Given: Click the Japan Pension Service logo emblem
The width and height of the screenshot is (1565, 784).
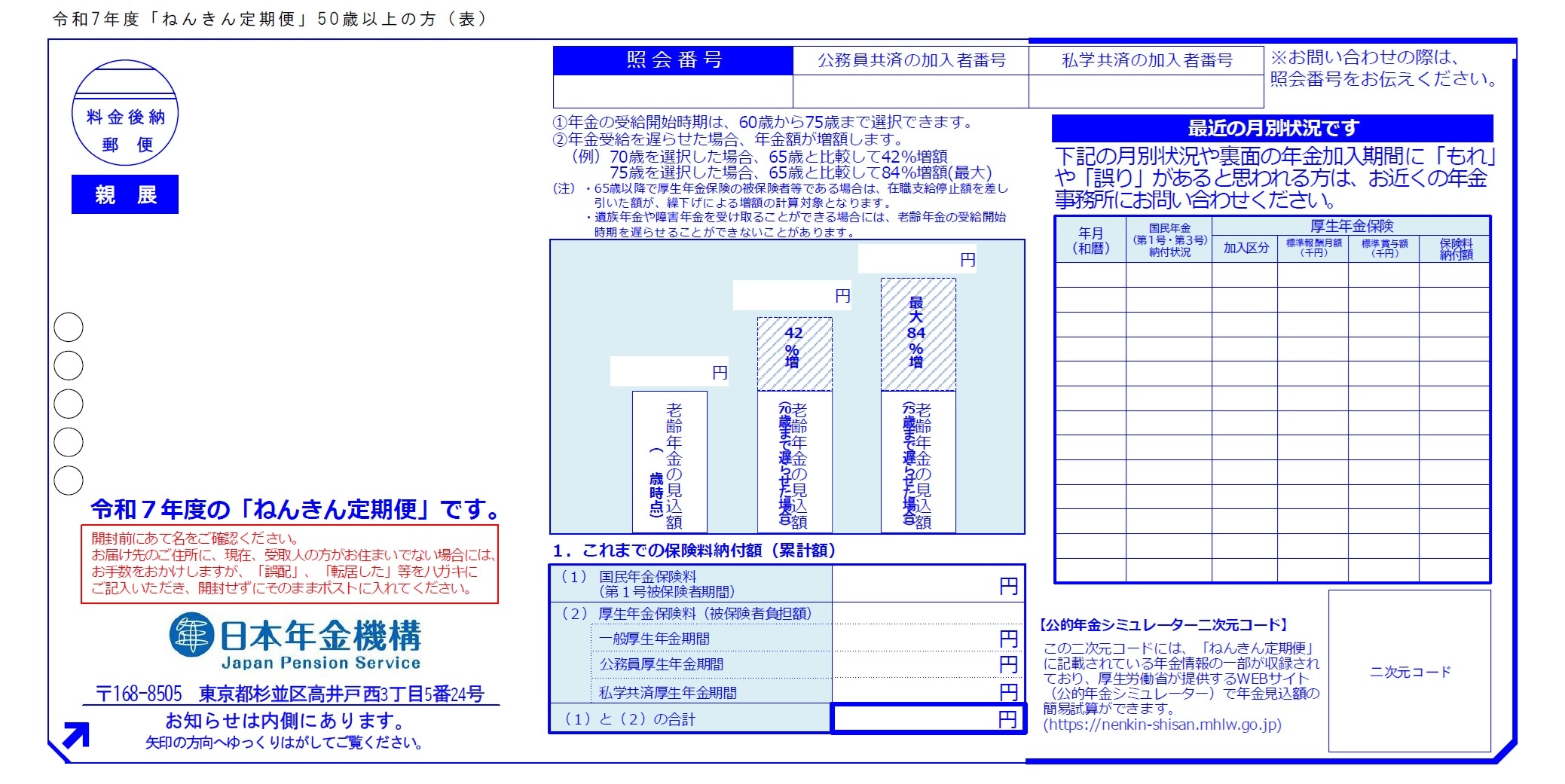Looking at the screenshot, I should 191,634.
